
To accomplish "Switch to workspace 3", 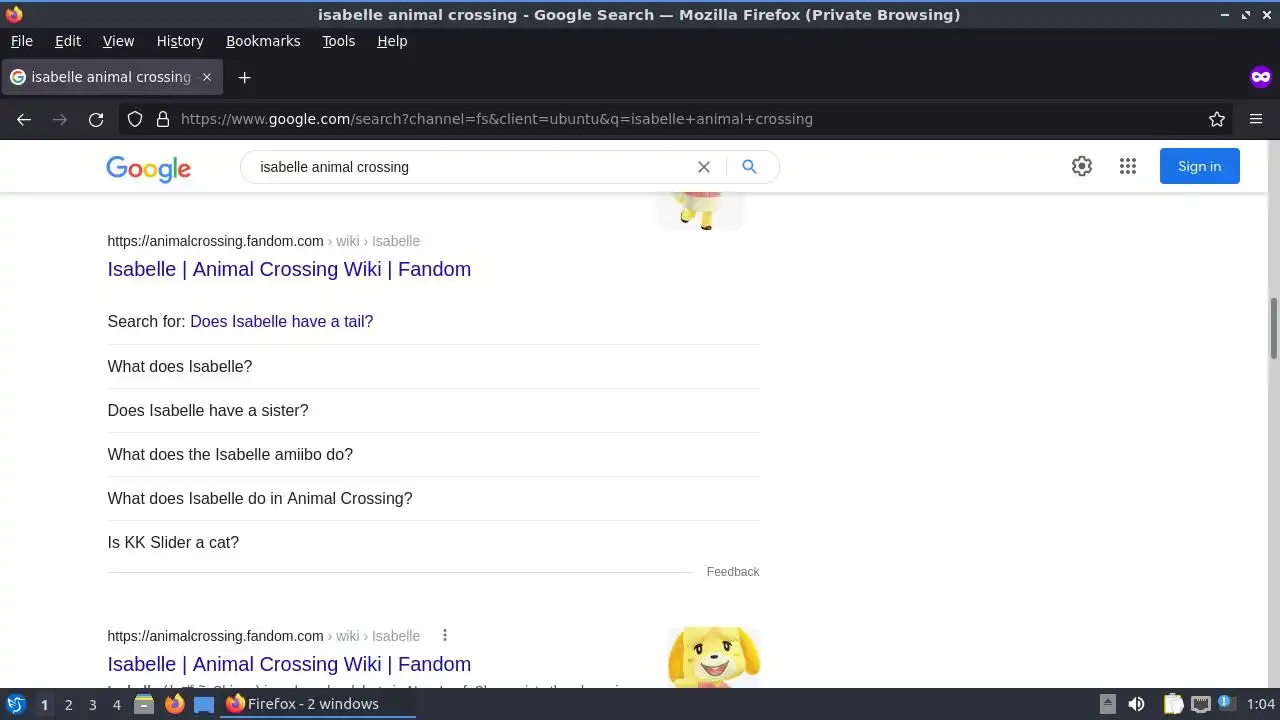I will [92, 704].
